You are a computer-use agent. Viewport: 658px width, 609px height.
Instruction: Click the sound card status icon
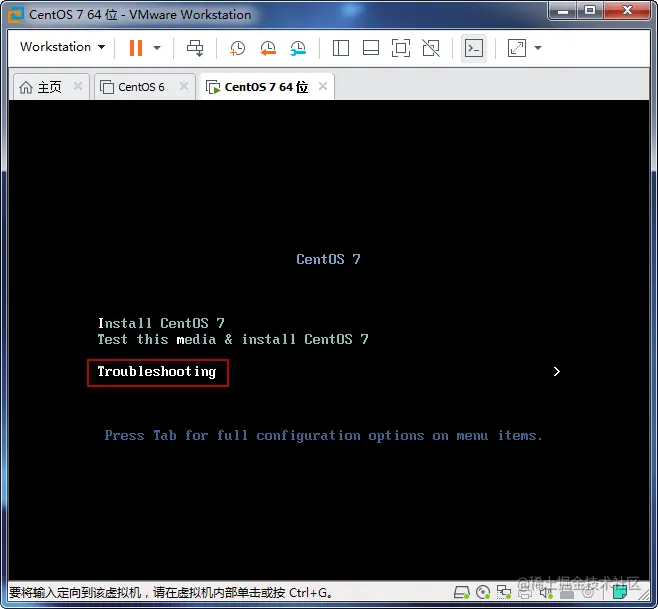click(x=546, y=593)
